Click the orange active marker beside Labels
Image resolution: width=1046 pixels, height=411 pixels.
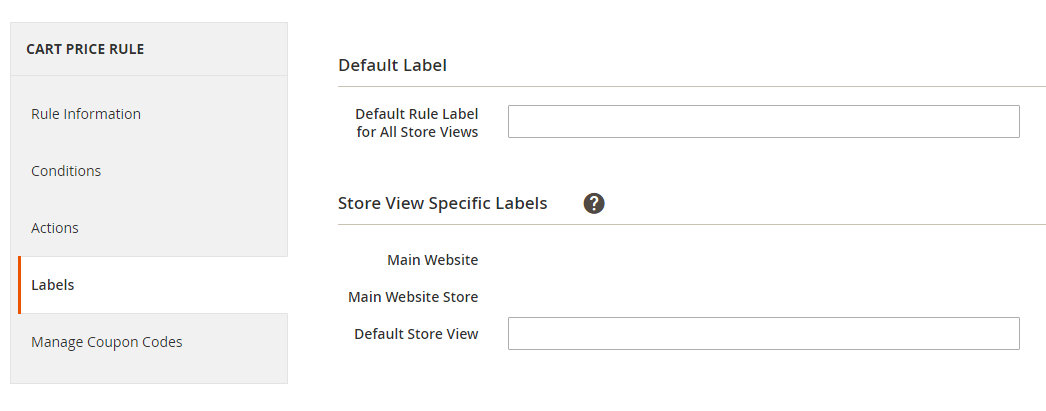point(19,285)
